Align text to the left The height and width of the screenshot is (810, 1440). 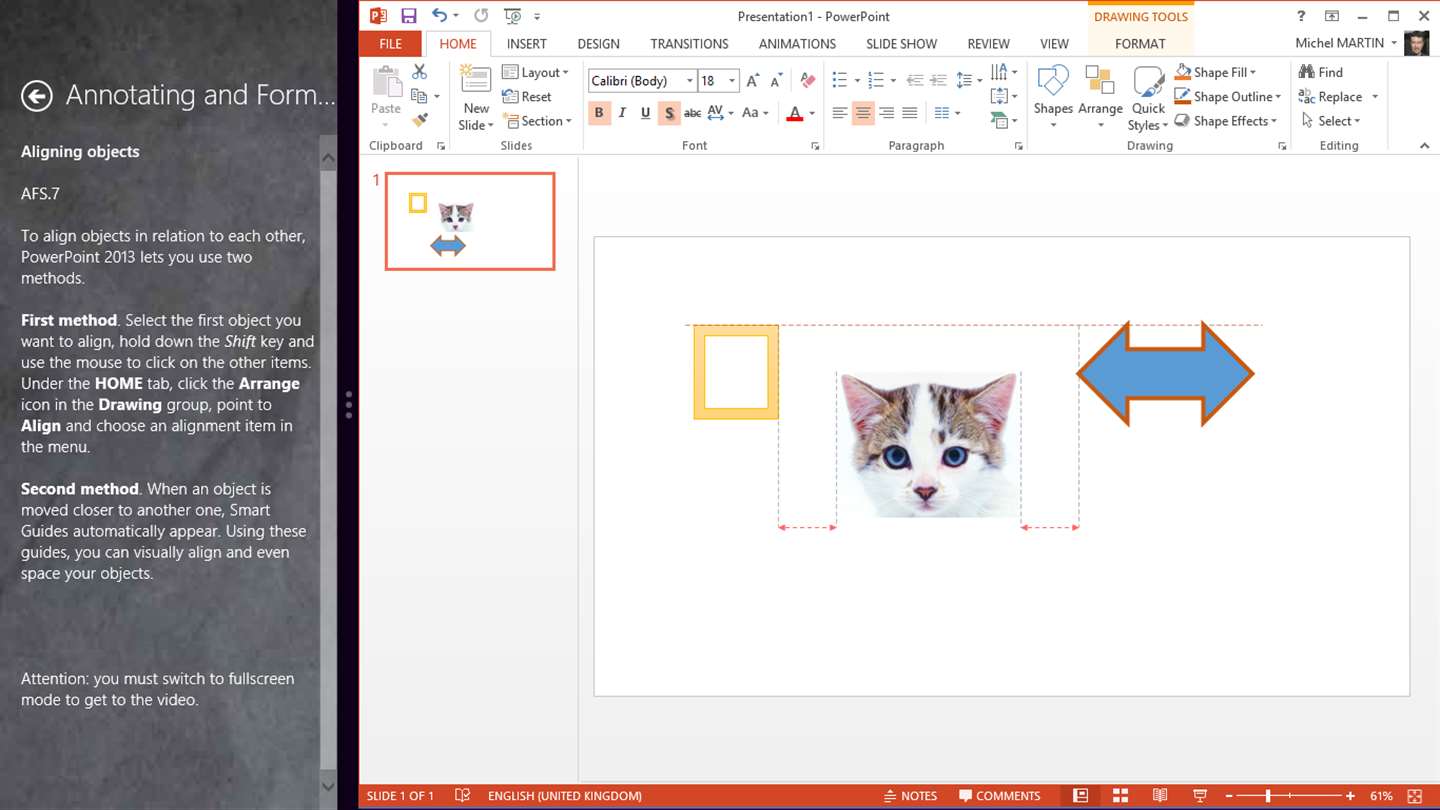coord(839,113)
